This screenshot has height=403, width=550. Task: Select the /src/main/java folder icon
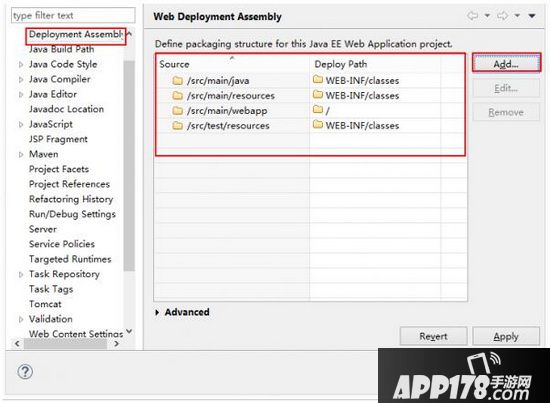(177, 81)
